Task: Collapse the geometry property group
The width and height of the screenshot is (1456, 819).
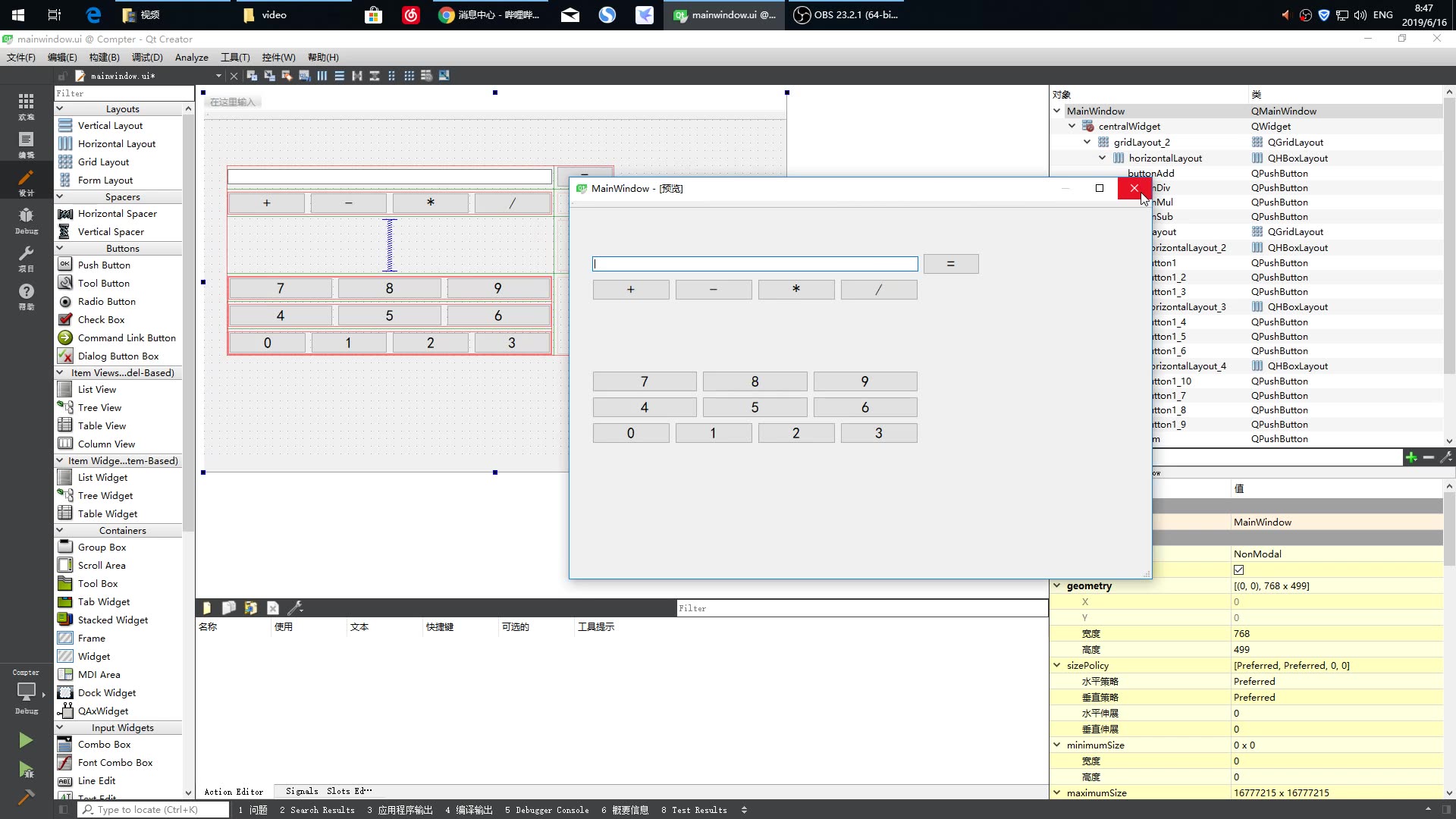Action: click(x=1057, y=585)
